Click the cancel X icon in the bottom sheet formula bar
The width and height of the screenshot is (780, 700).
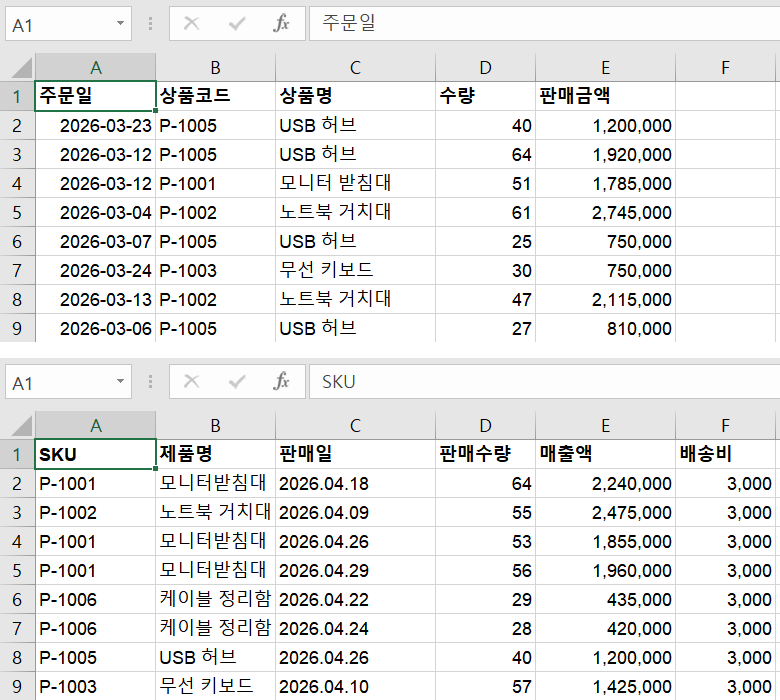(x=192, y=382)
